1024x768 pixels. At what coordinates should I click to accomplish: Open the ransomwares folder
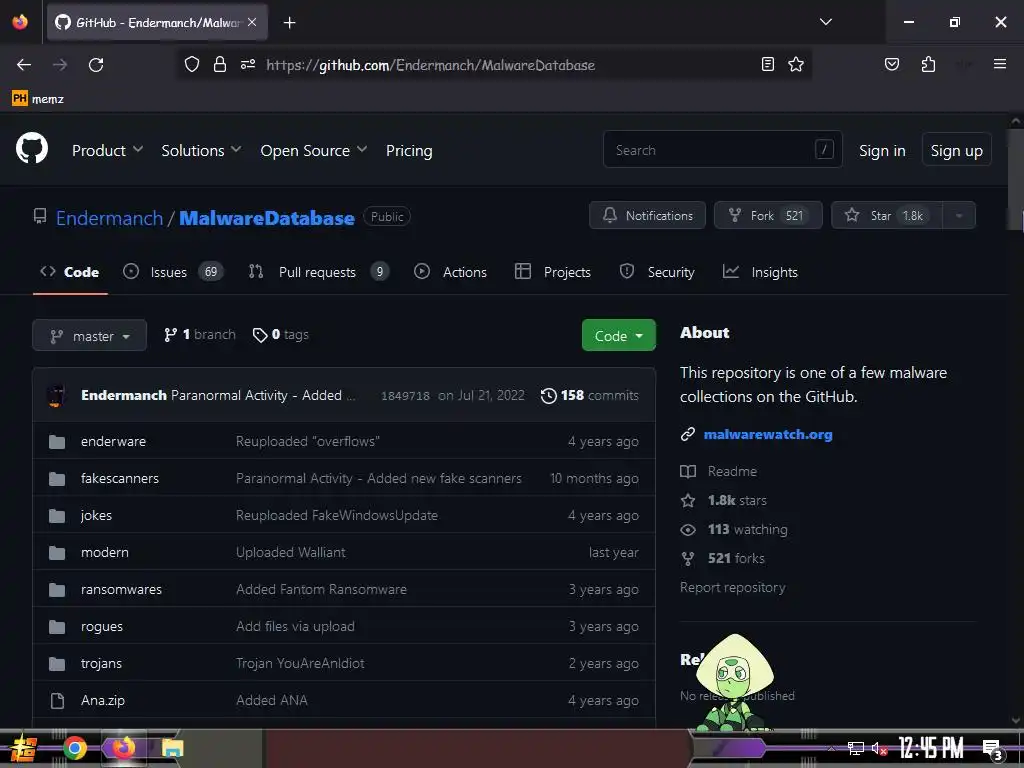(121, 590)
